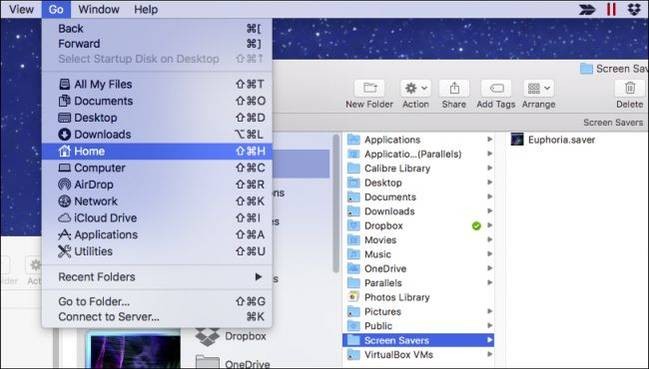Select the Applicatio...(Parallels) folder row
The height and width of the screenshot is (369, 649).
pyautogui.click(x=418, y=154)
